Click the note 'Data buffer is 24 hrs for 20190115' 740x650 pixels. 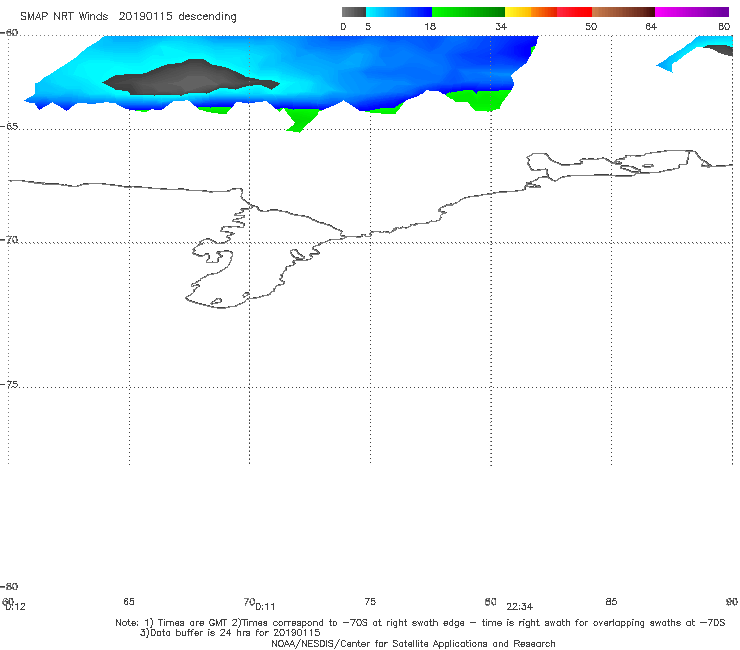coord(230,633)
